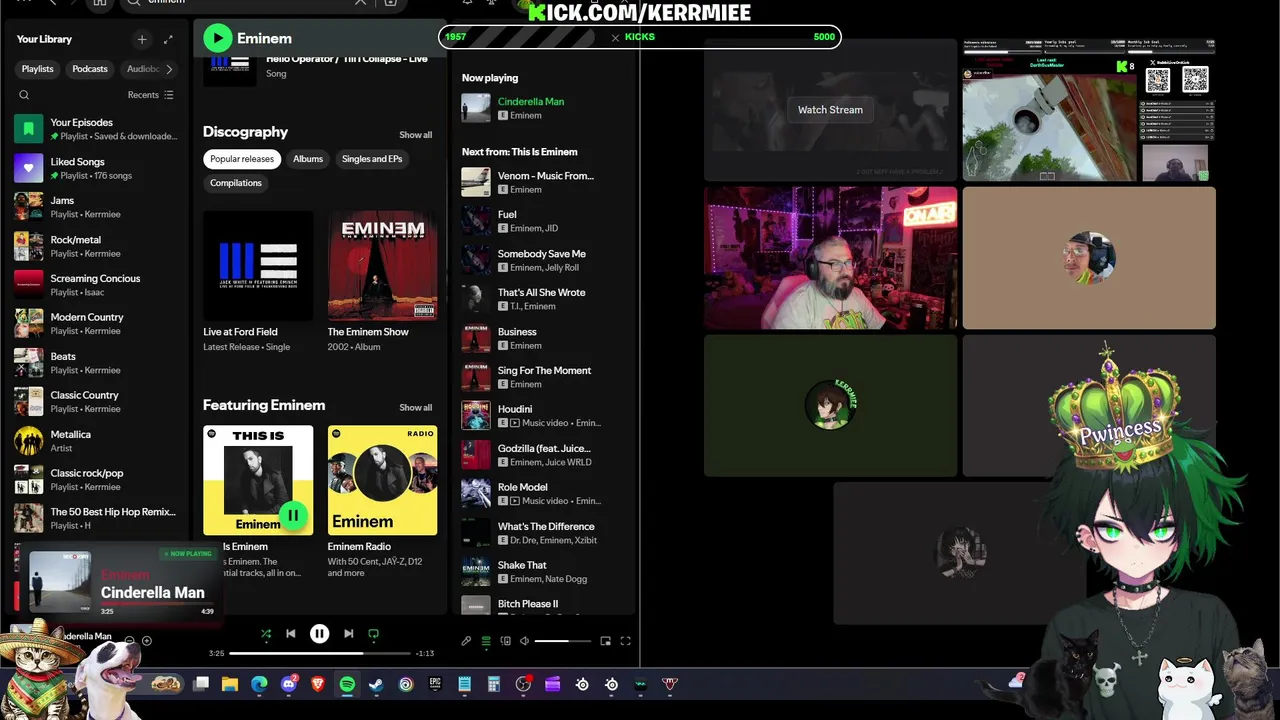1280x720 pixels.
Task: Skip to the next track
Action: [348, 633]
